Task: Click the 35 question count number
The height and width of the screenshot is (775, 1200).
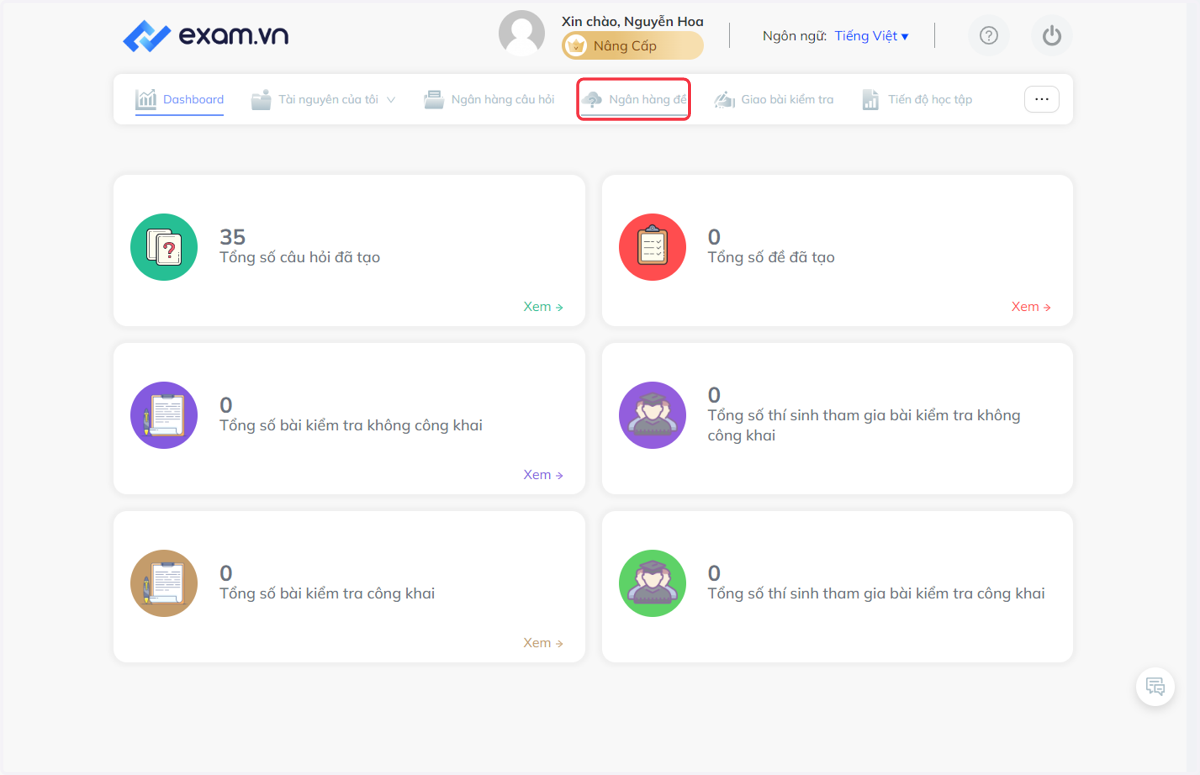Action: coord(232,237)
